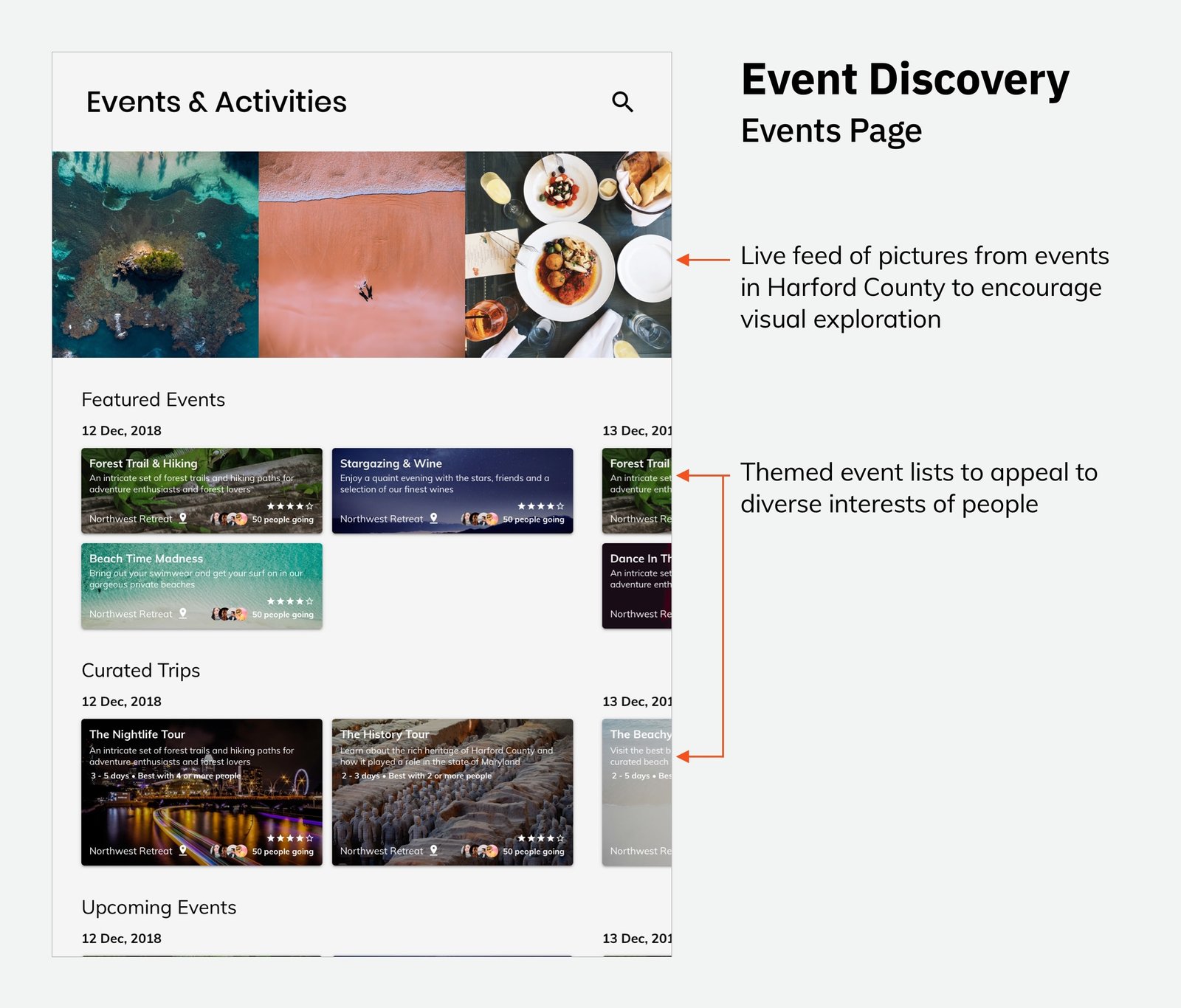Click '3 - 5 days' duration on Nightlife Tour
This screenshot has height=1008, width=1181.
point(110,776)
